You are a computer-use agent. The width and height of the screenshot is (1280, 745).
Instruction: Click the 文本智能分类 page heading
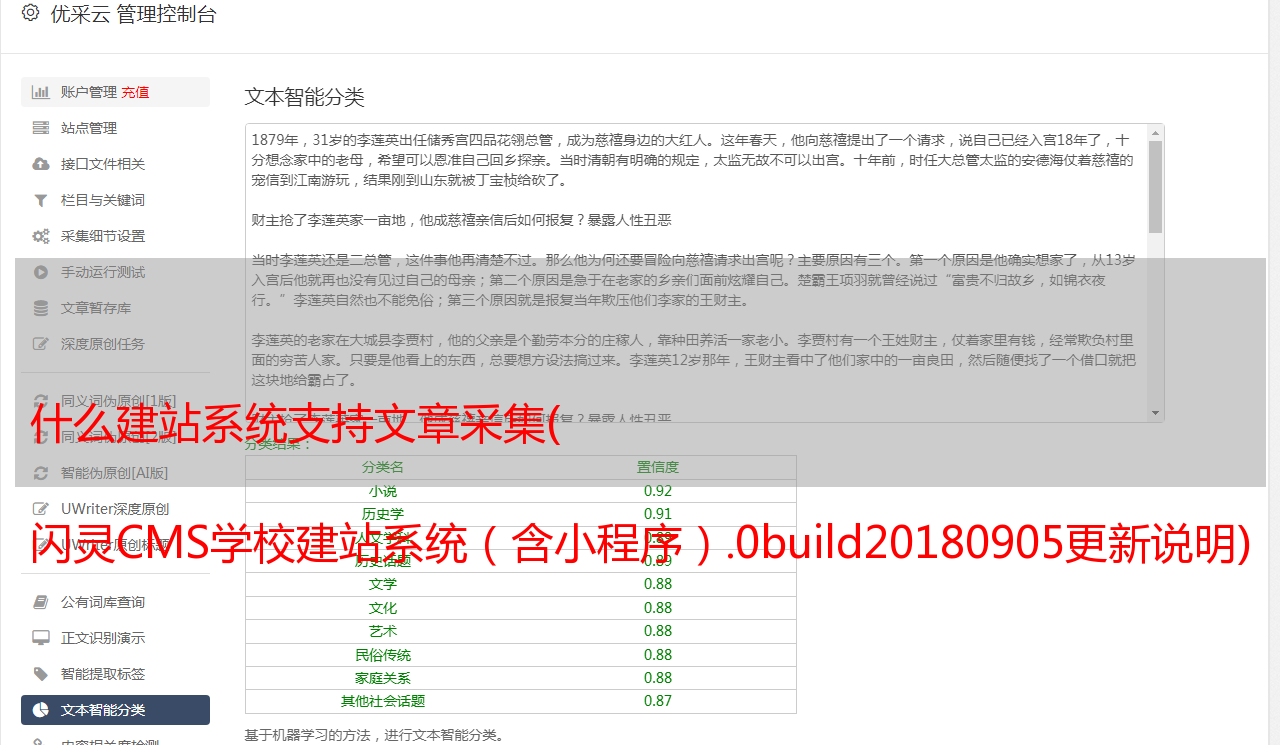[x=305, y=97]
